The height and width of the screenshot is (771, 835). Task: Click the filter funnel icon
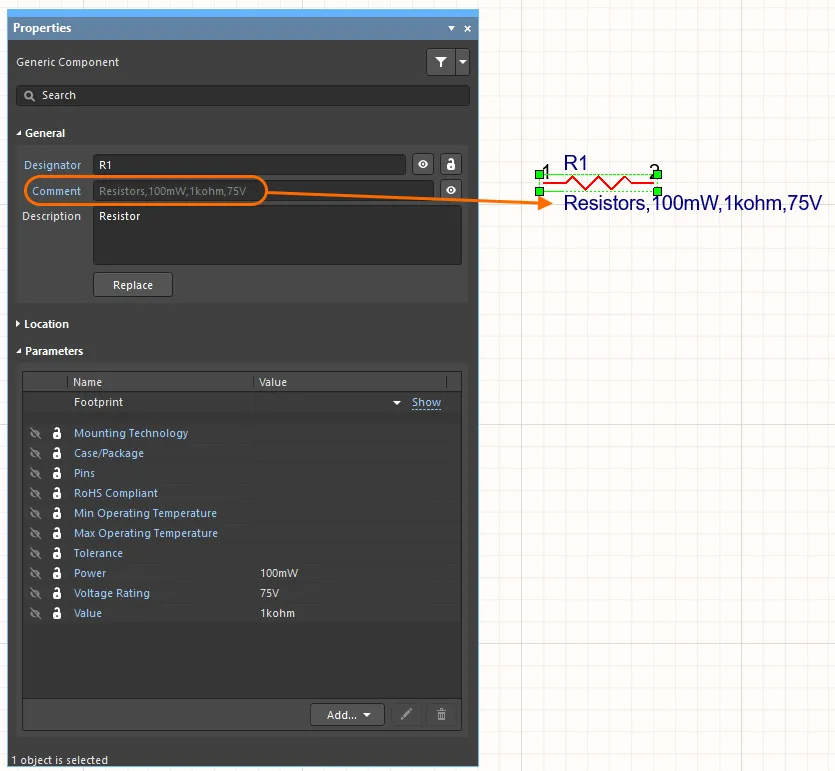point(440,62)
